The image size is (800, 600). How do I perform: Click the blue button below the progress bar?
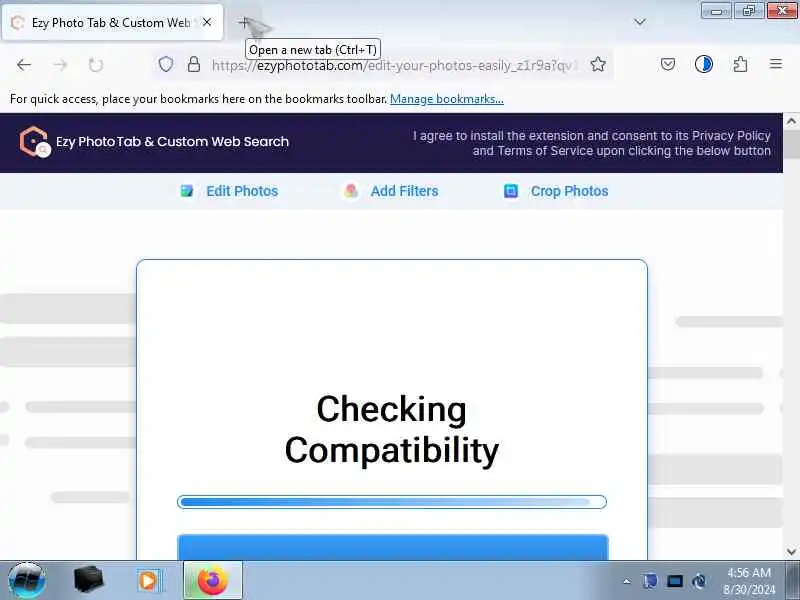[x=392, y=547]
